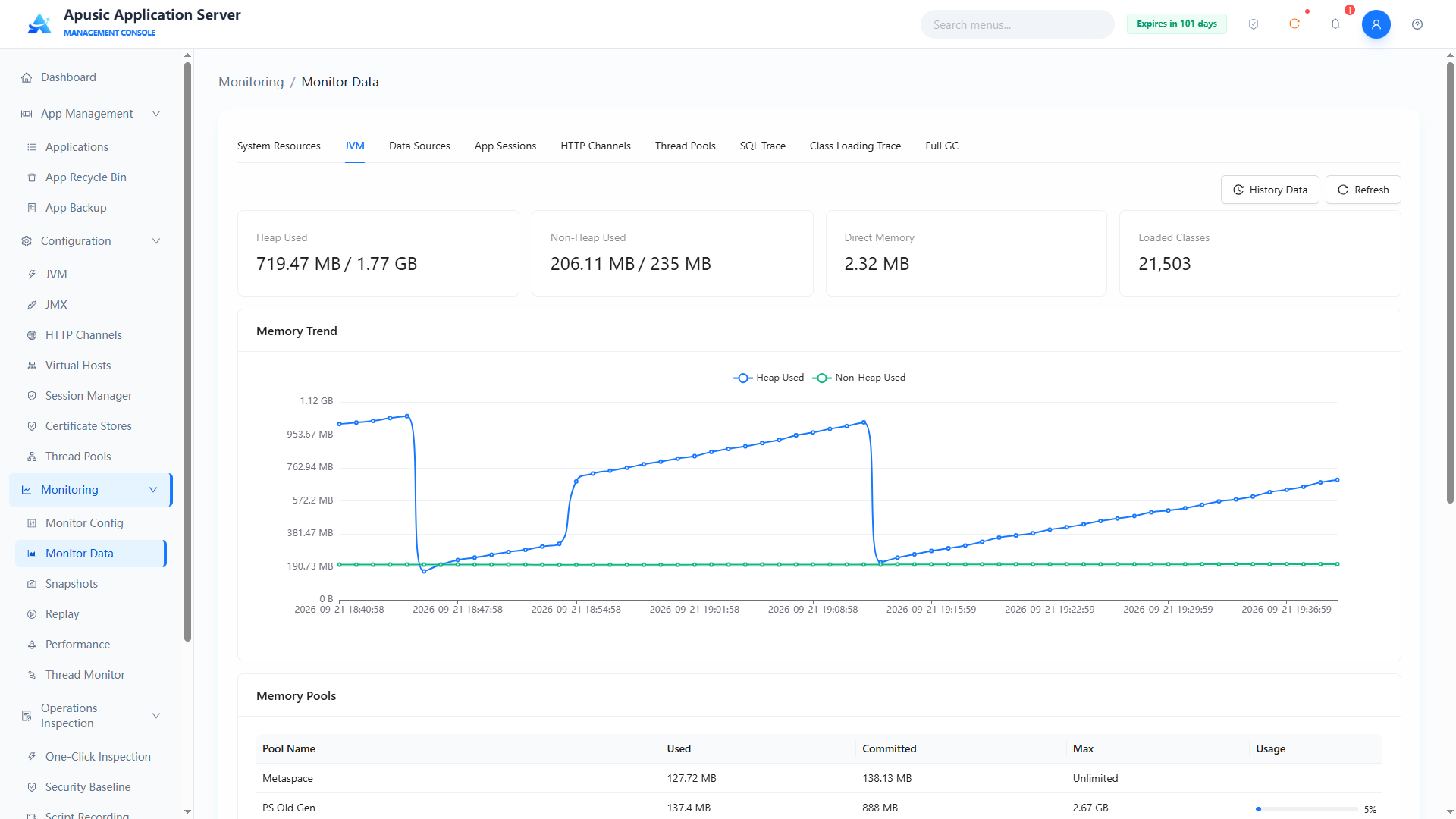Collapse the Operations Inspection chevron
1456x819 pixels.
pos(156,716)
